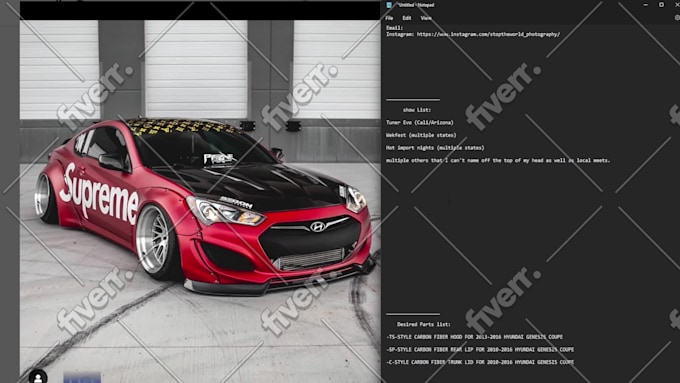
Task: Maximize the Notepad window
Action: coord(661,5)
